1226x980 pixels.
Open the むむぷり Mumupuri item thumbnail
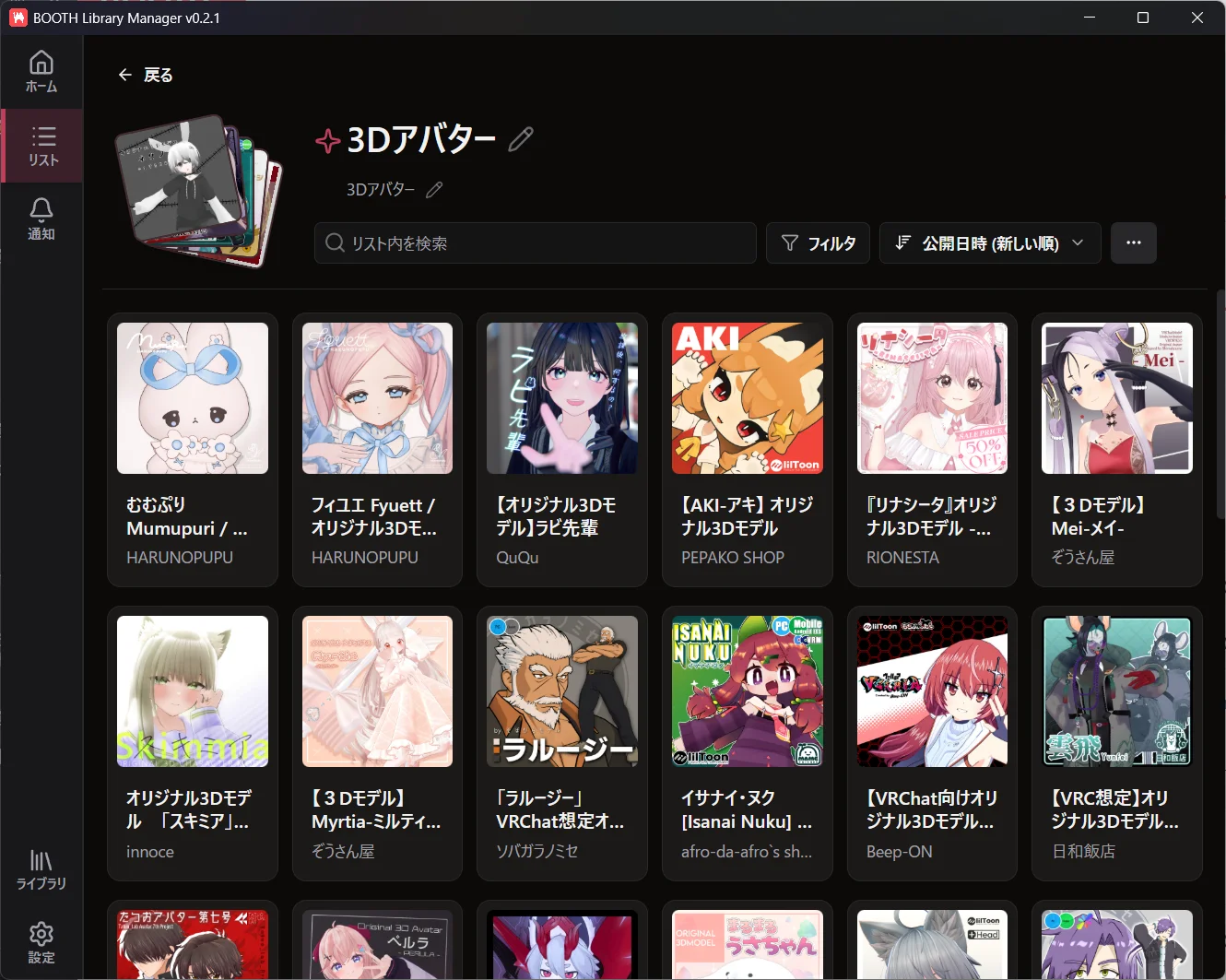point(193,398)
